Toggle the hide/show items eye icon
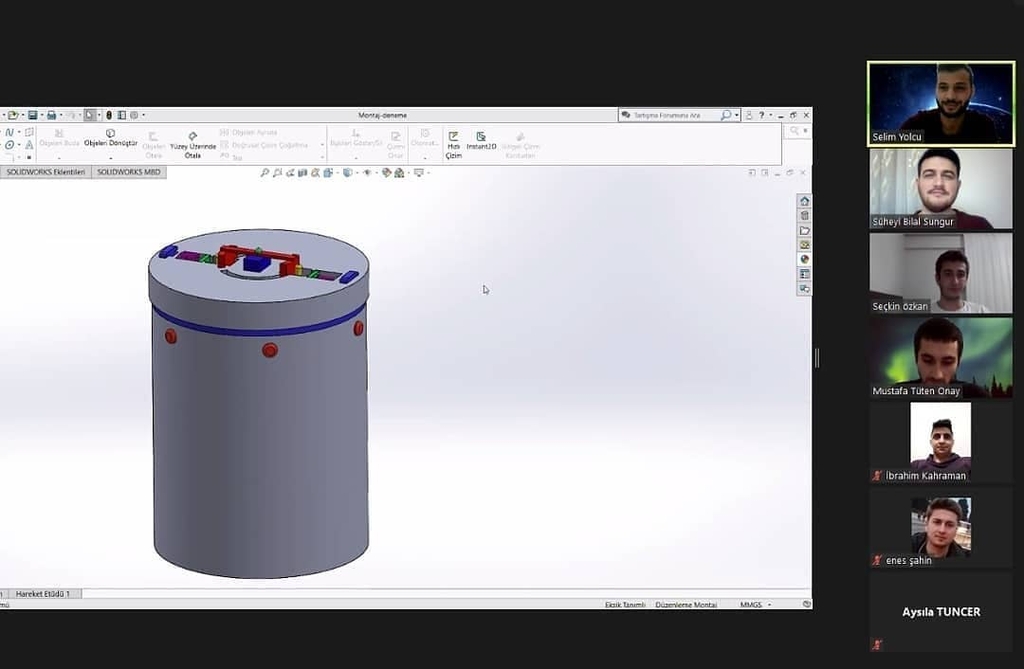This screenshot has height=669, width=1024. (367, 173)
